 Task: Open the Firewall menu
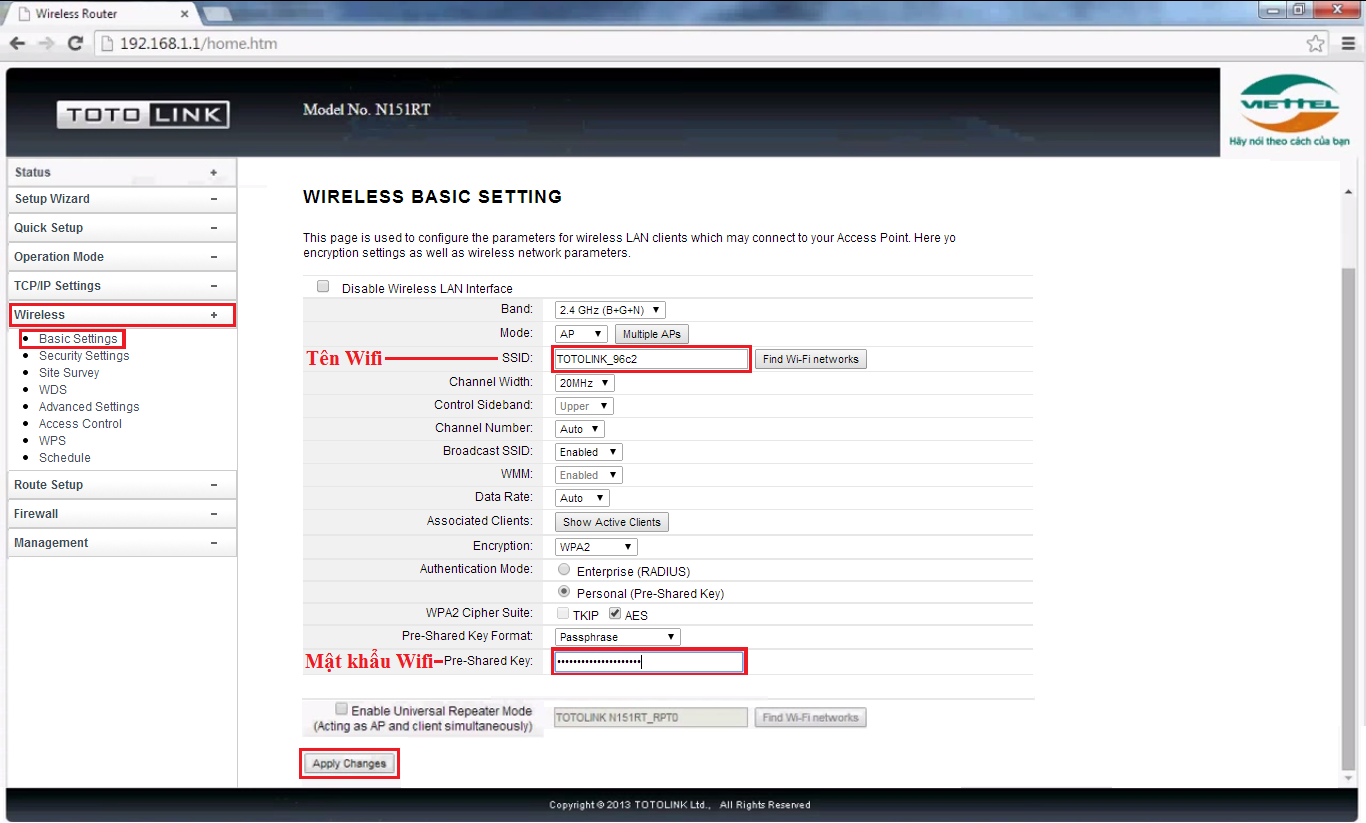pyautogui.click(x=122, y=514)
